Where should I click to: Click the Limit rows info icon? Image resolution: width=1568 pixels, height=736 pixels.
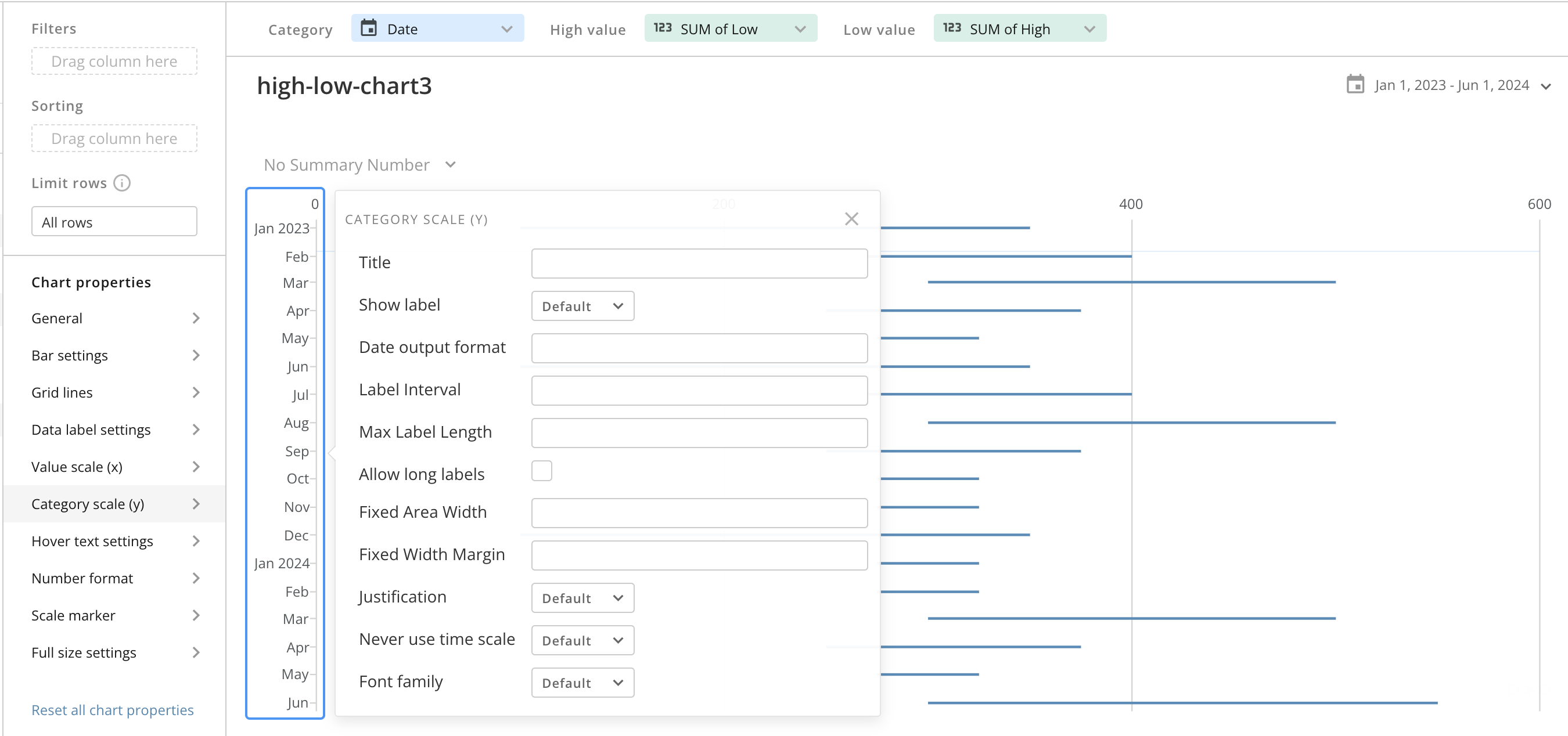pos(123,183)
